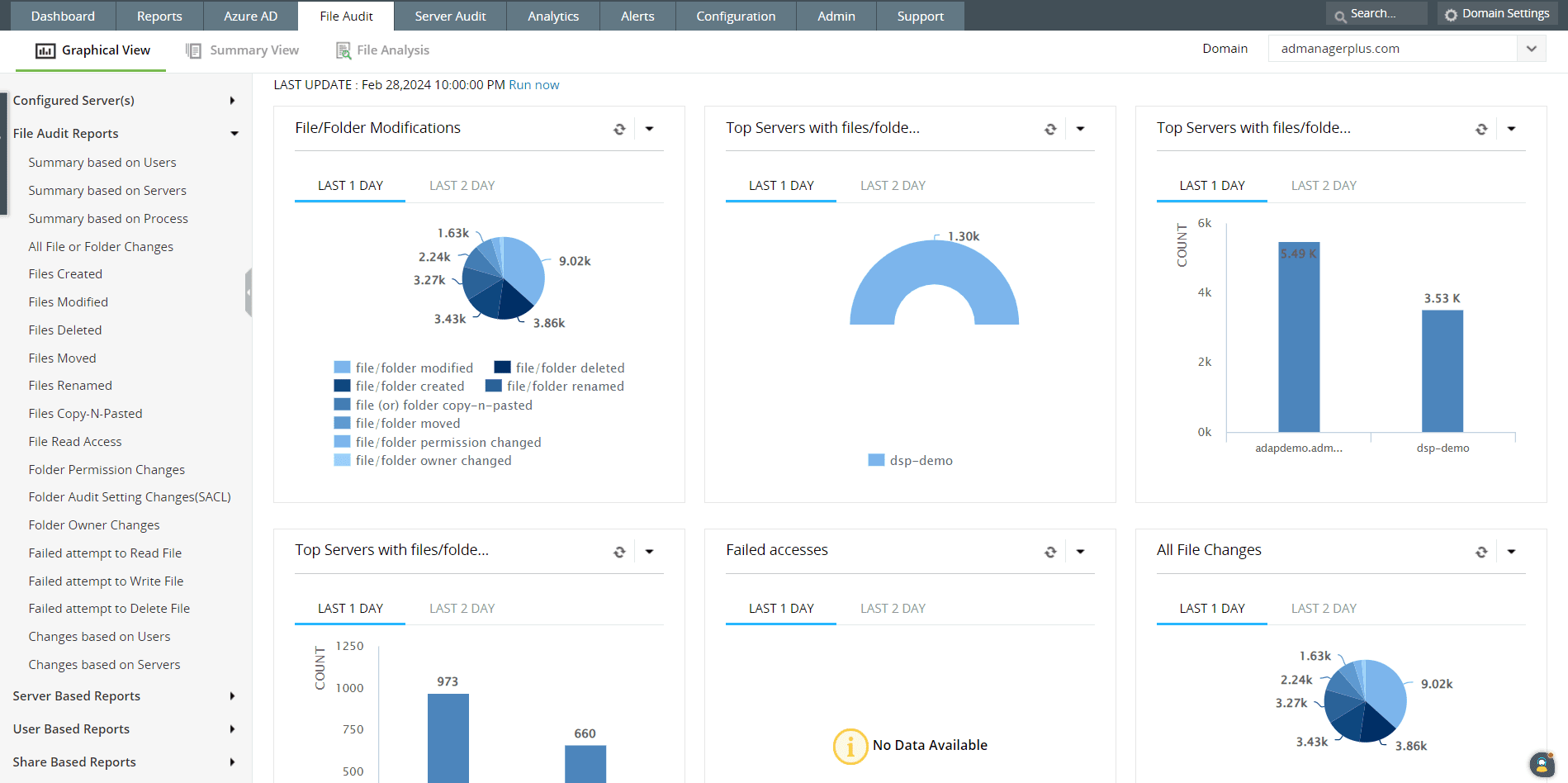Image resolution: width=1568 pixels, height=783 pixels.
Task: Open Summary based on Servers report
Action: coord(107,191)
